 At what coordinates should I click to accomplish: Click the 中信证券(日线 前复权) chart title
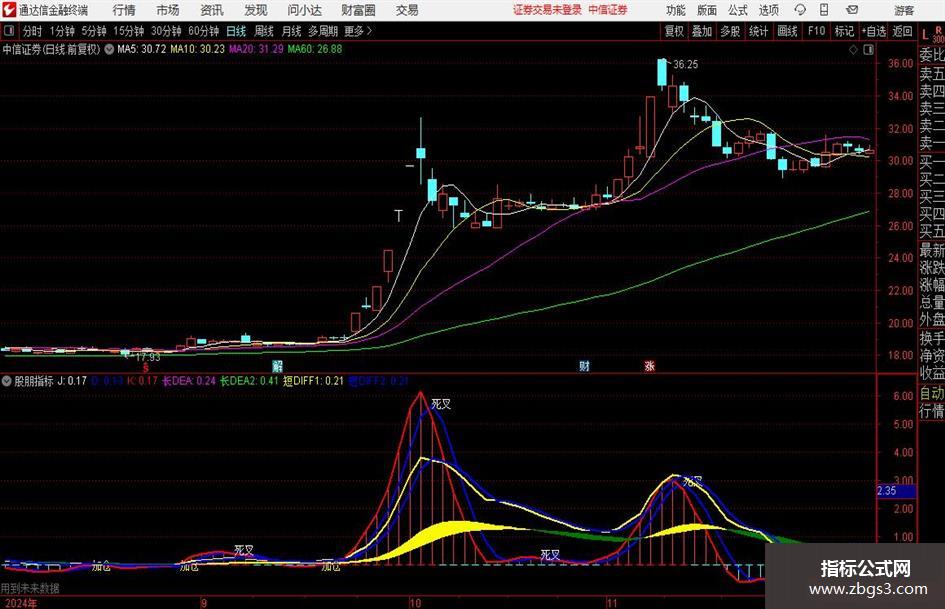pyautogui.click(x=51, y=49)
